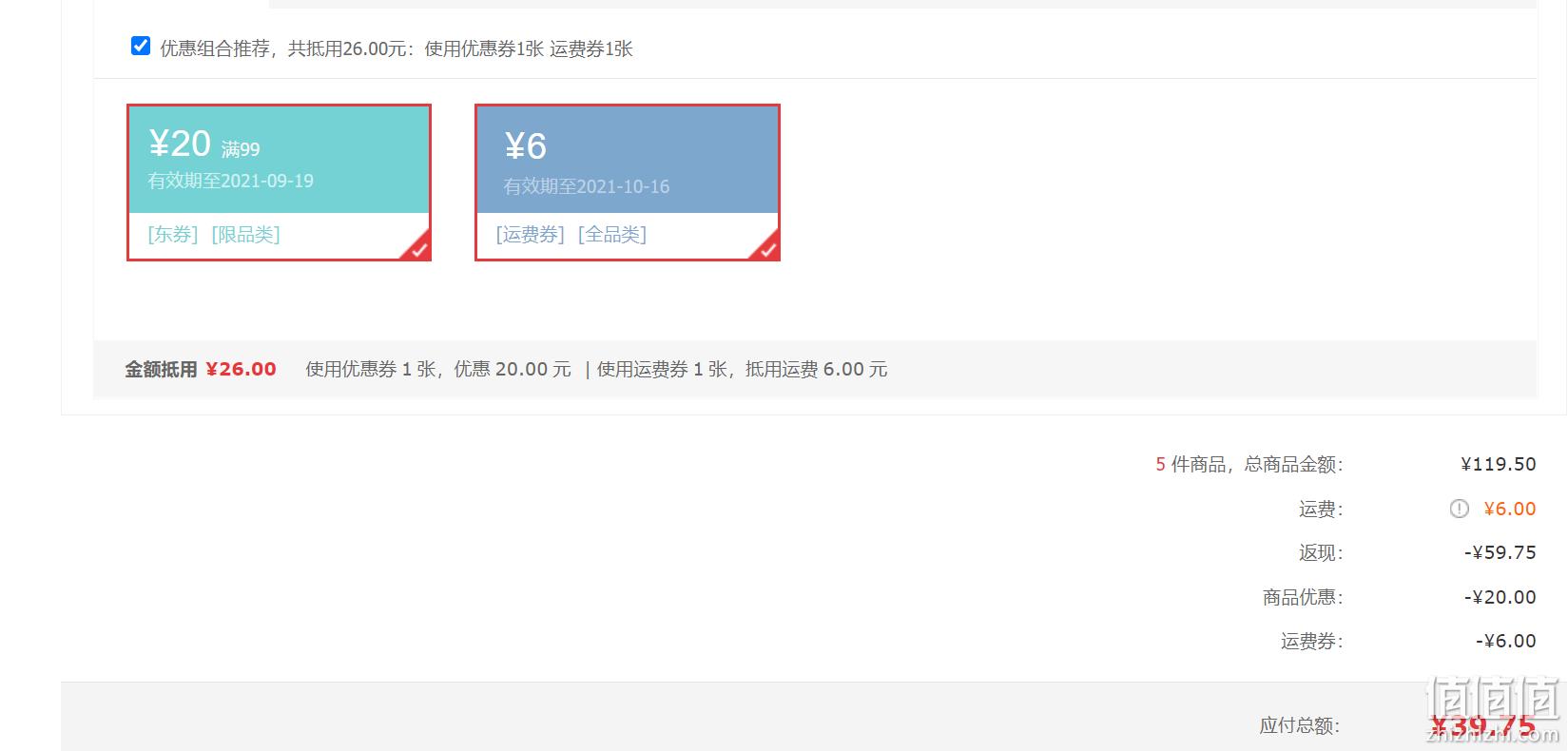Click the [限品类] label
The height and width of the screenshot is (751, 1568).
pyautogui.click(x=245, y=235)
